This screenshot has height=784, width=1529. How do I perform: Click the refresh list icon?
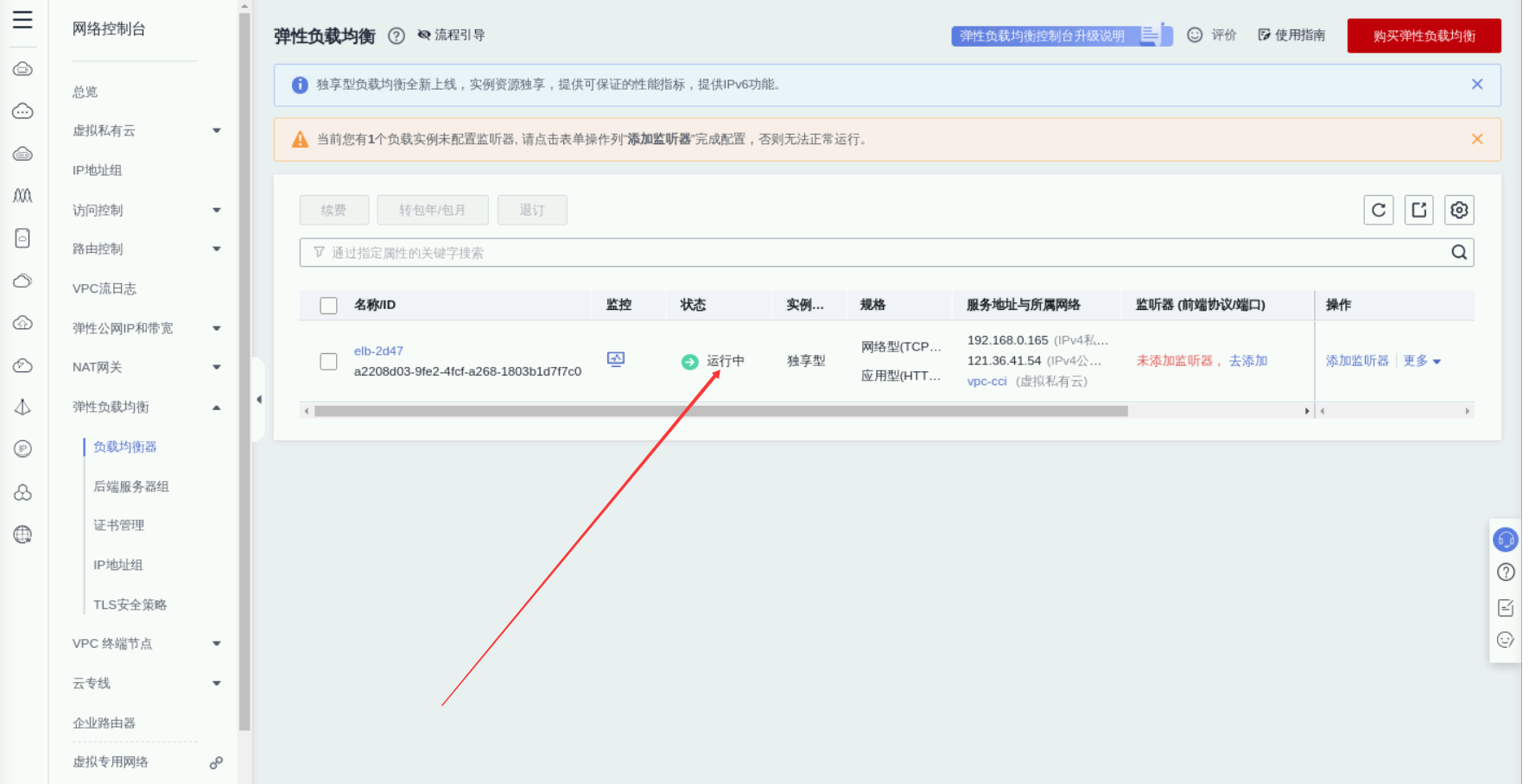1379,210
